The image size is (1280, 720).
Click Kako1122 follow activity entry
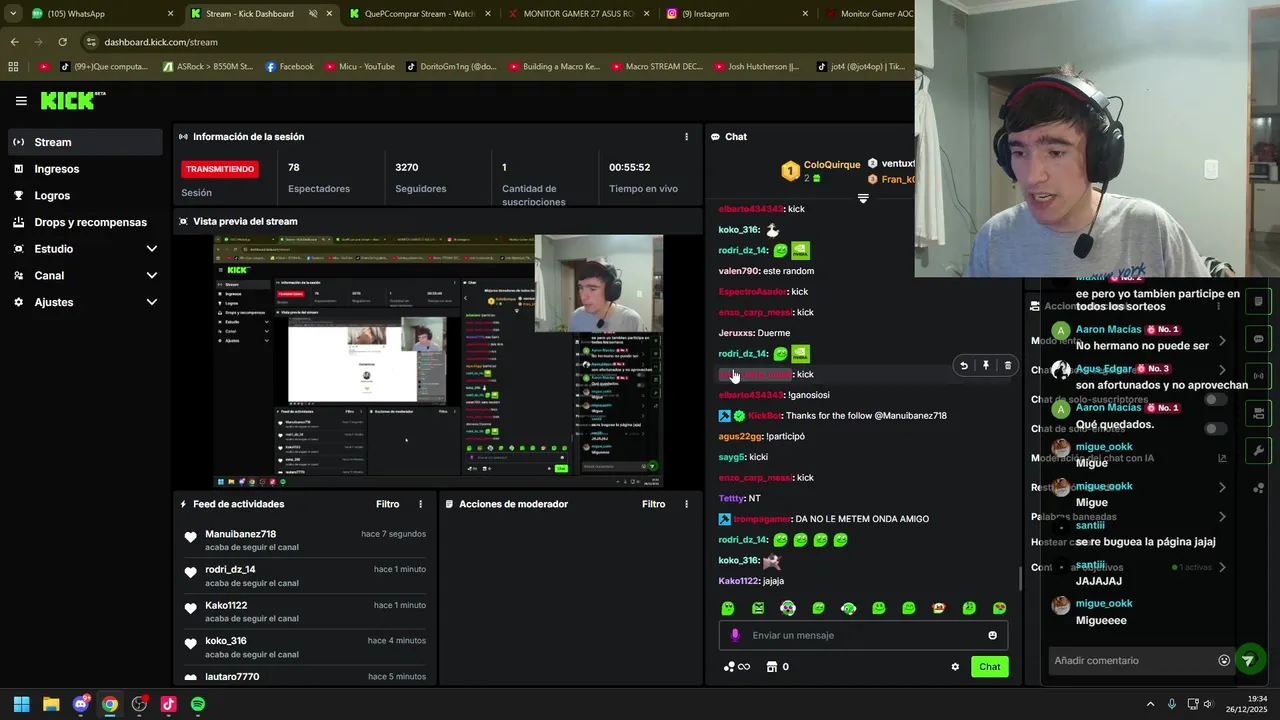coord(305,611)
